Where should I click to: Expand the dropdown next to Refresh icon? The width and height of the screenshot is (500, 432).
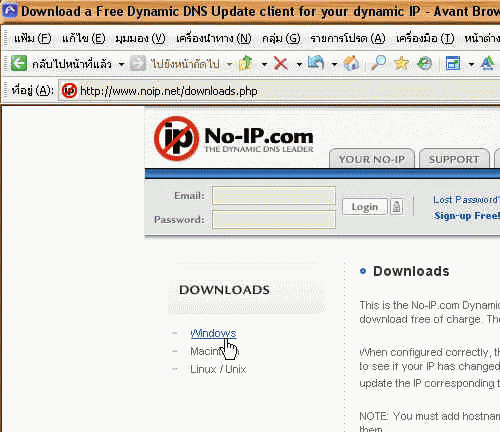tap(334, 64)
